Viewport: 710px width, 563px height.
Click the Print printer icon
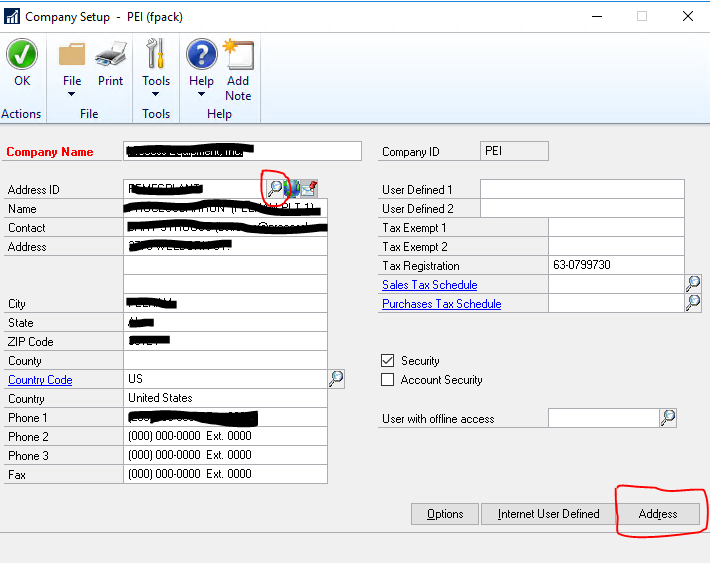[110, 54]
